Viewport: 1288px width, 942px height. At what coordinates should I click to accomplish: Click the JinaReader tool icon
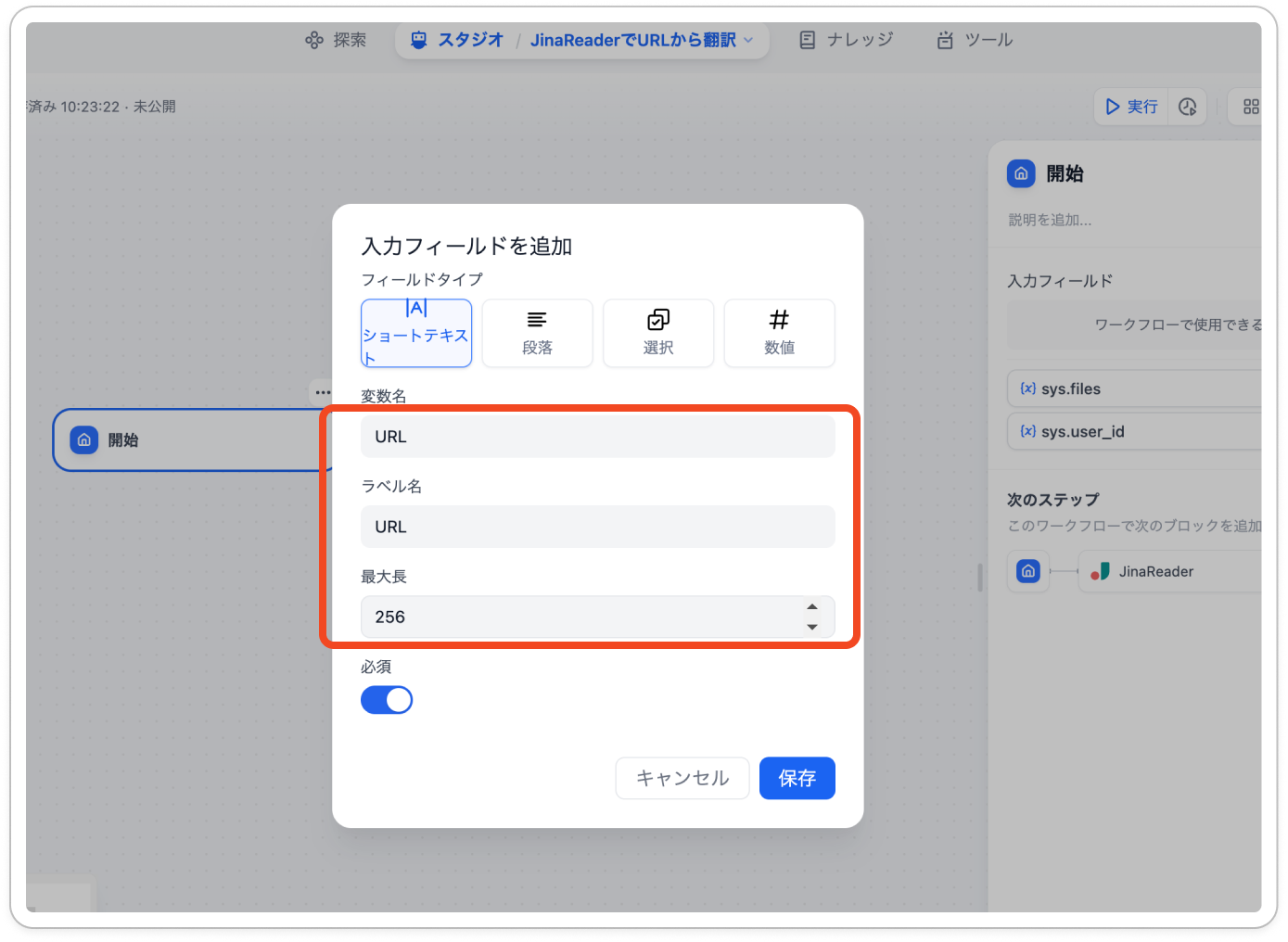point(1101,571)
